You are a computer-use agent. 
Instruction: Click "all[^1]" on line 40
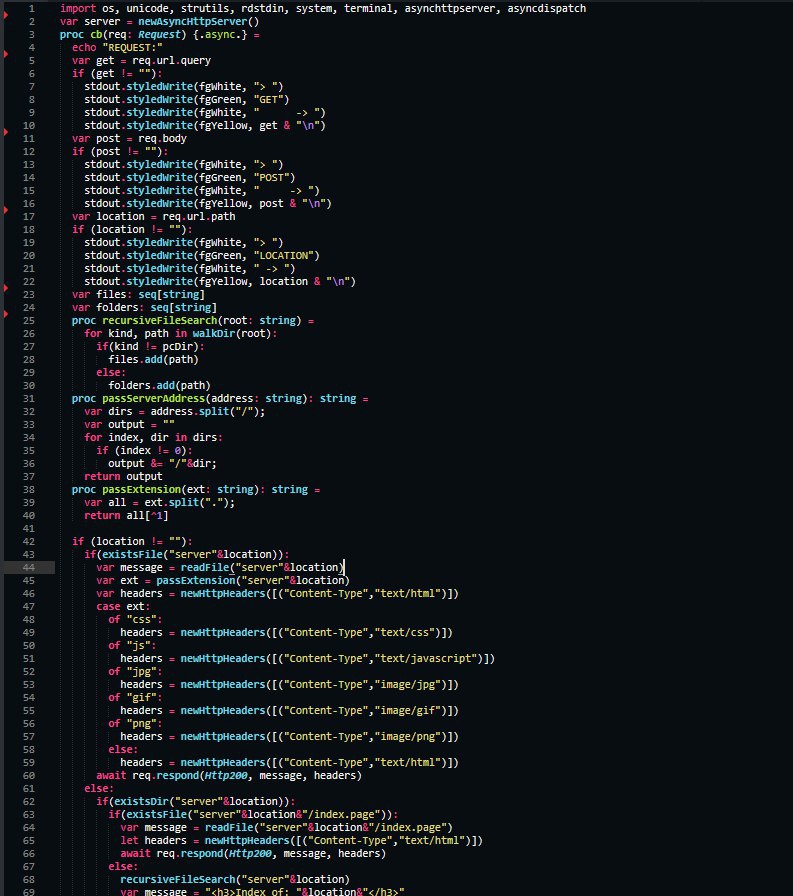pyautogui.click(x=147, y=515)
